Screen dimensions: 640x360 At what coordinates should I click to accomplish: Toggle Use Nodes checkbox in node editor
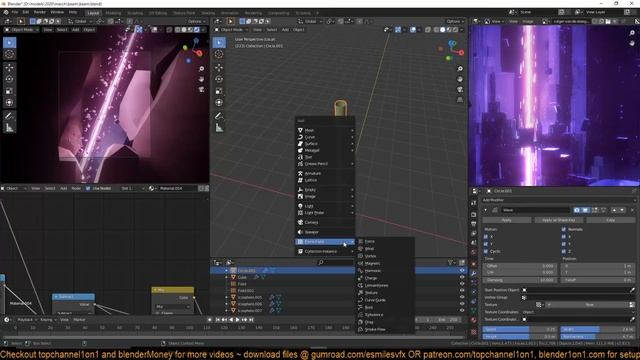click(88, 188)
